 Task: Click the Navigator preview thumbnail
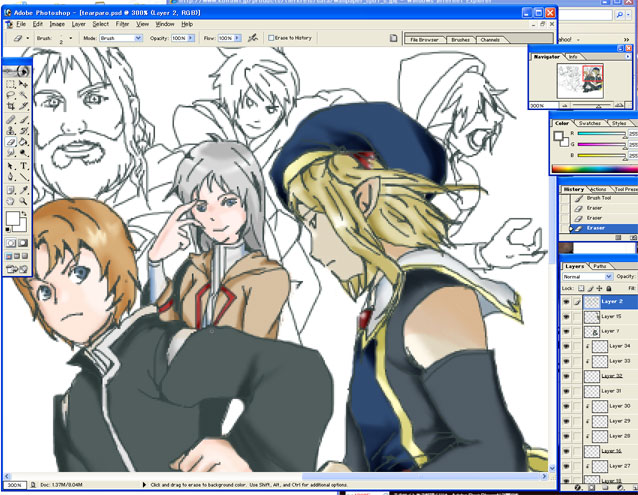point(580,81)
